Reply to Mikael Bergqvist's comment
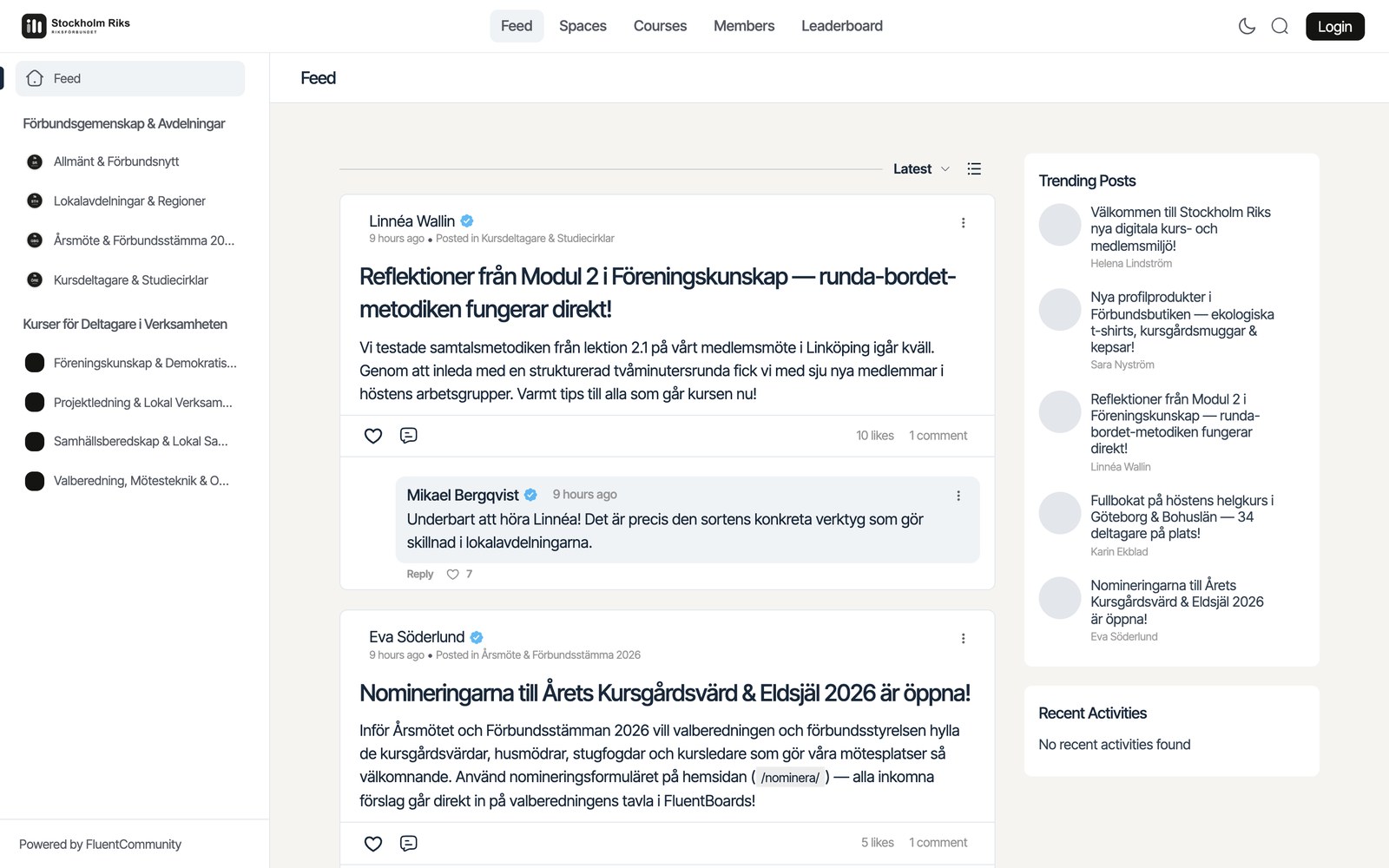The height and width of the screenshot is (868, 1389). click(x=420, y=574)
